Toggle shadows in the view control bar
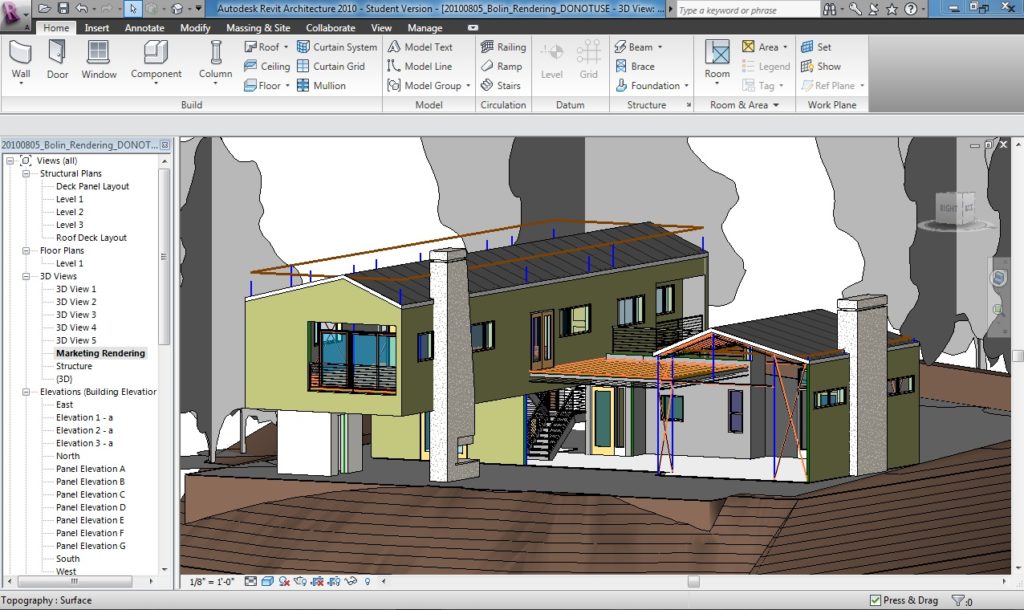Viewport: 1024px width, 610px height. tap(283, 580)
